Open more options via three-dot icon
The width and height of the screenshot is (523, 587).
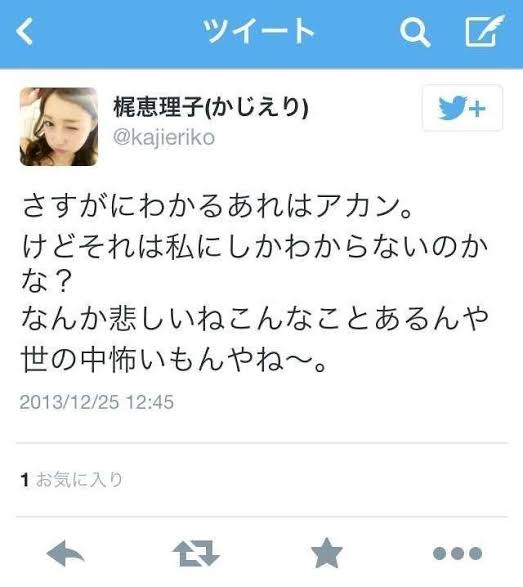(x=457, y=553)
